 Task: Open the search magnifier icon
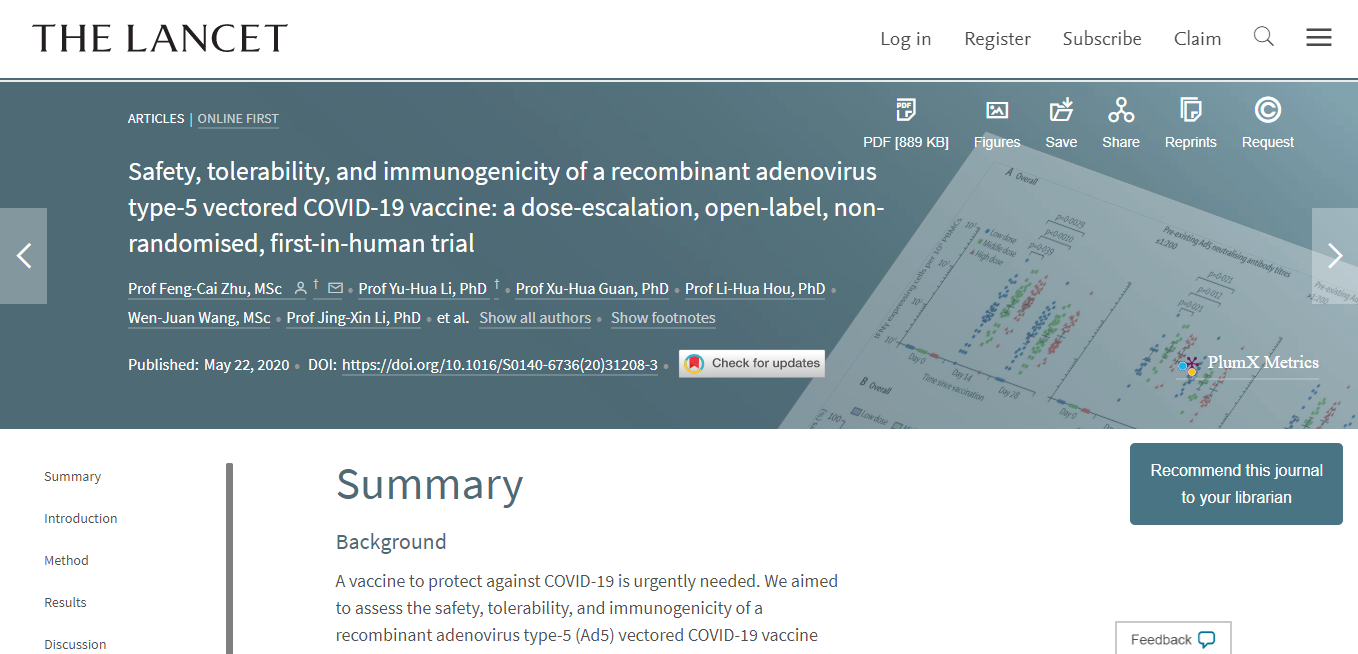click(1264, 37)
